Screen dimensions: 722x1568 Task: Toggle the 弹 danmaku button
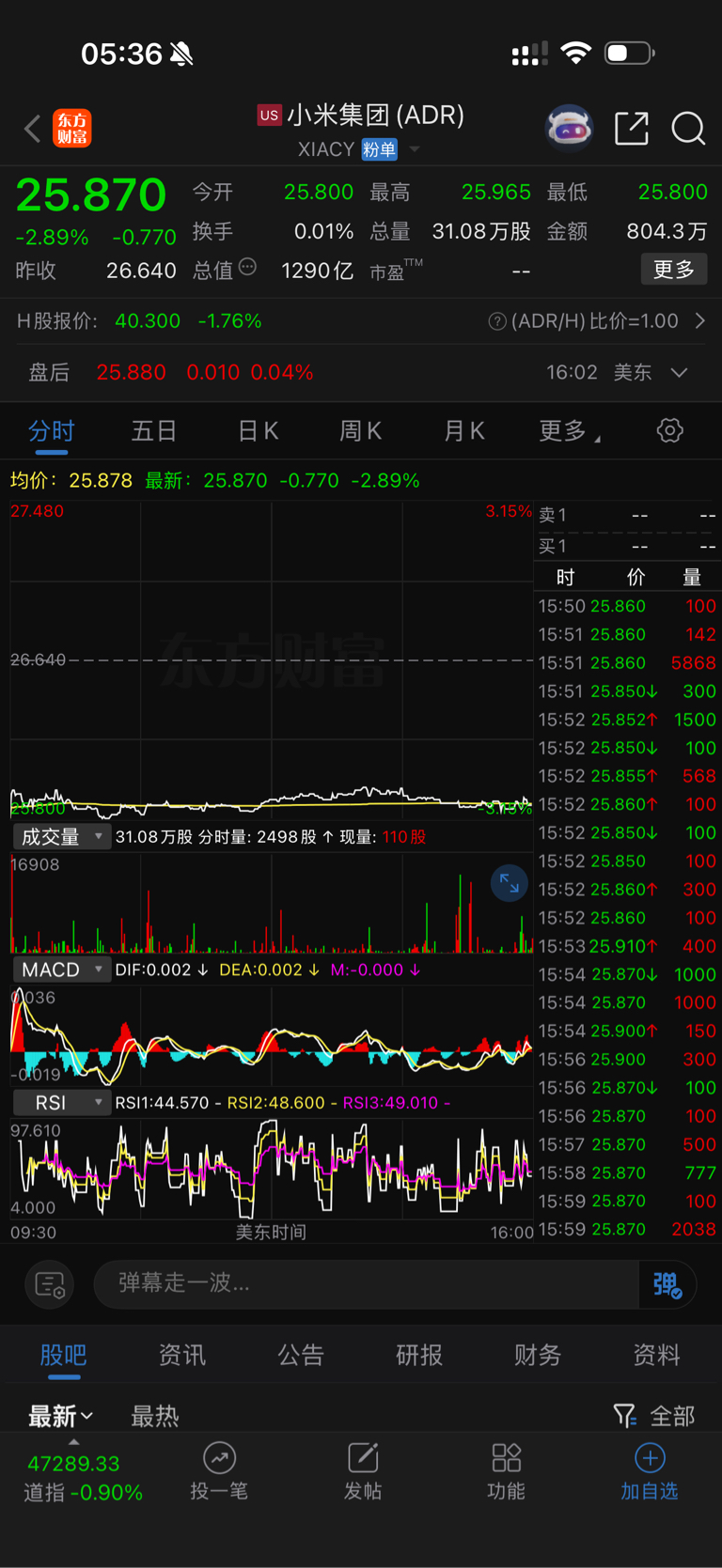click(x=667, y=1284)
